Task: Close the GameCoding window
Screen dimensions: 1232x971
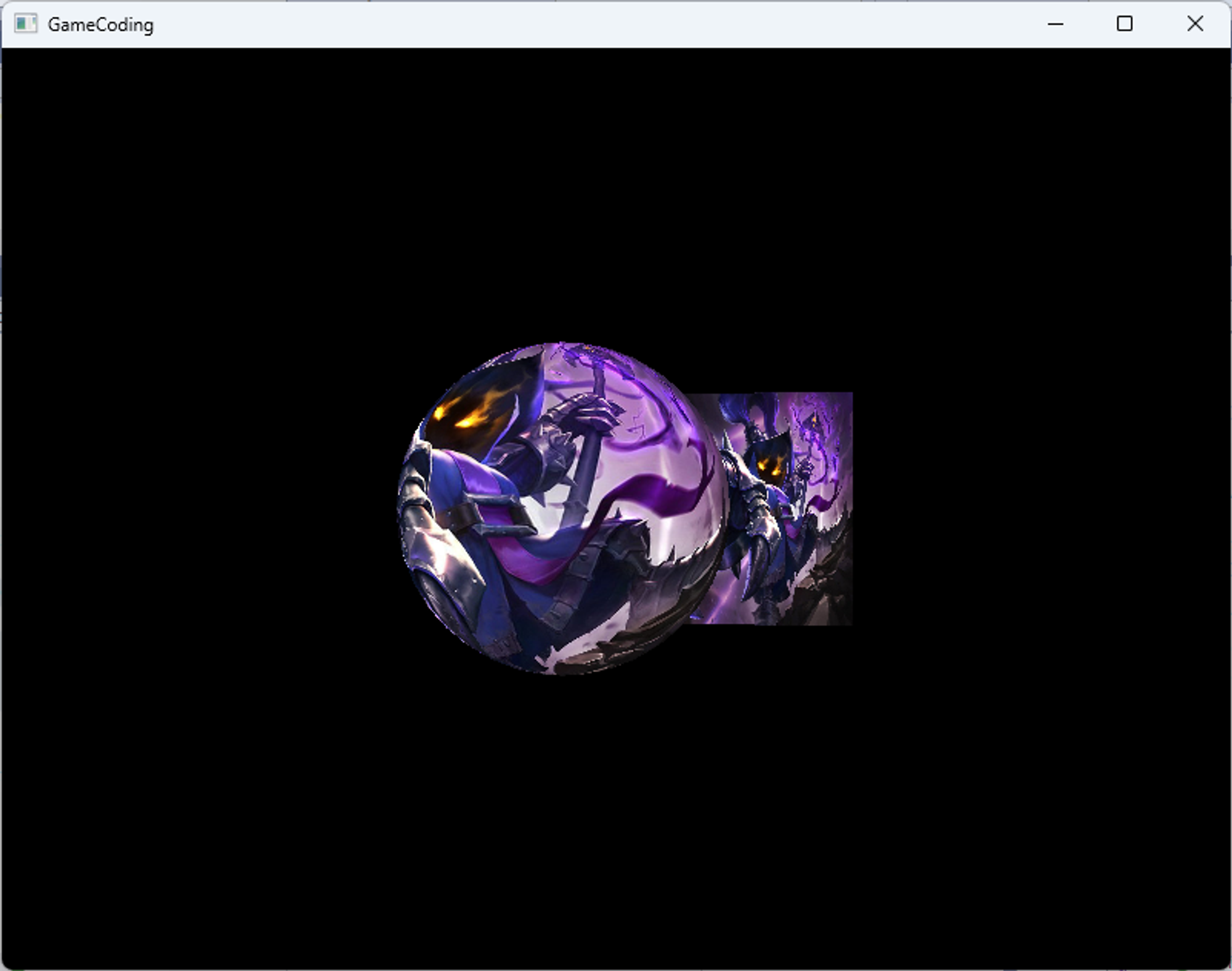Action: tap(1194, 24)
